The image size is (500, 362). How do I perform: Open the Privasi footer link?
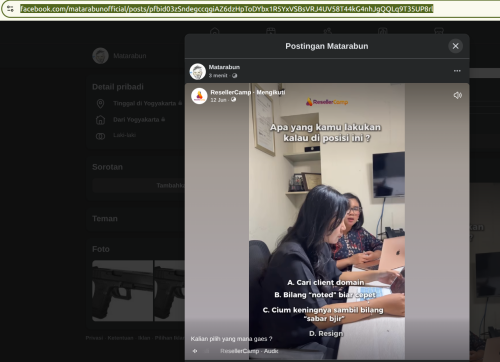tap(94, 338)
